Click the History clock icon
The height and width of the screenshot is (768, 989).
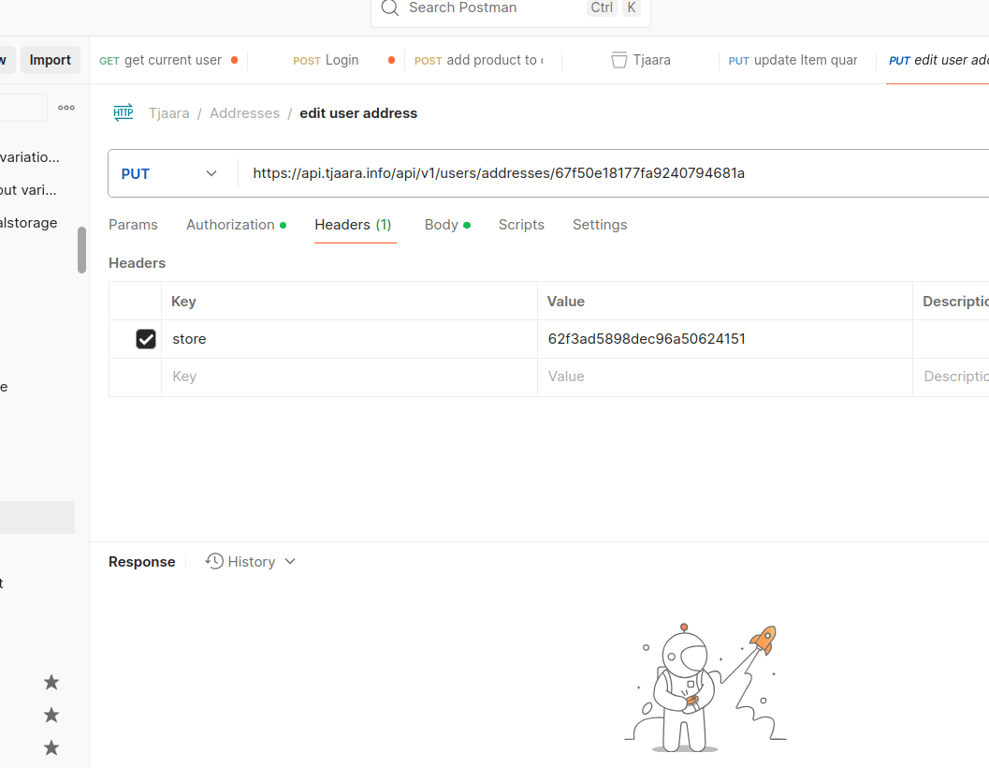[214, 561]
